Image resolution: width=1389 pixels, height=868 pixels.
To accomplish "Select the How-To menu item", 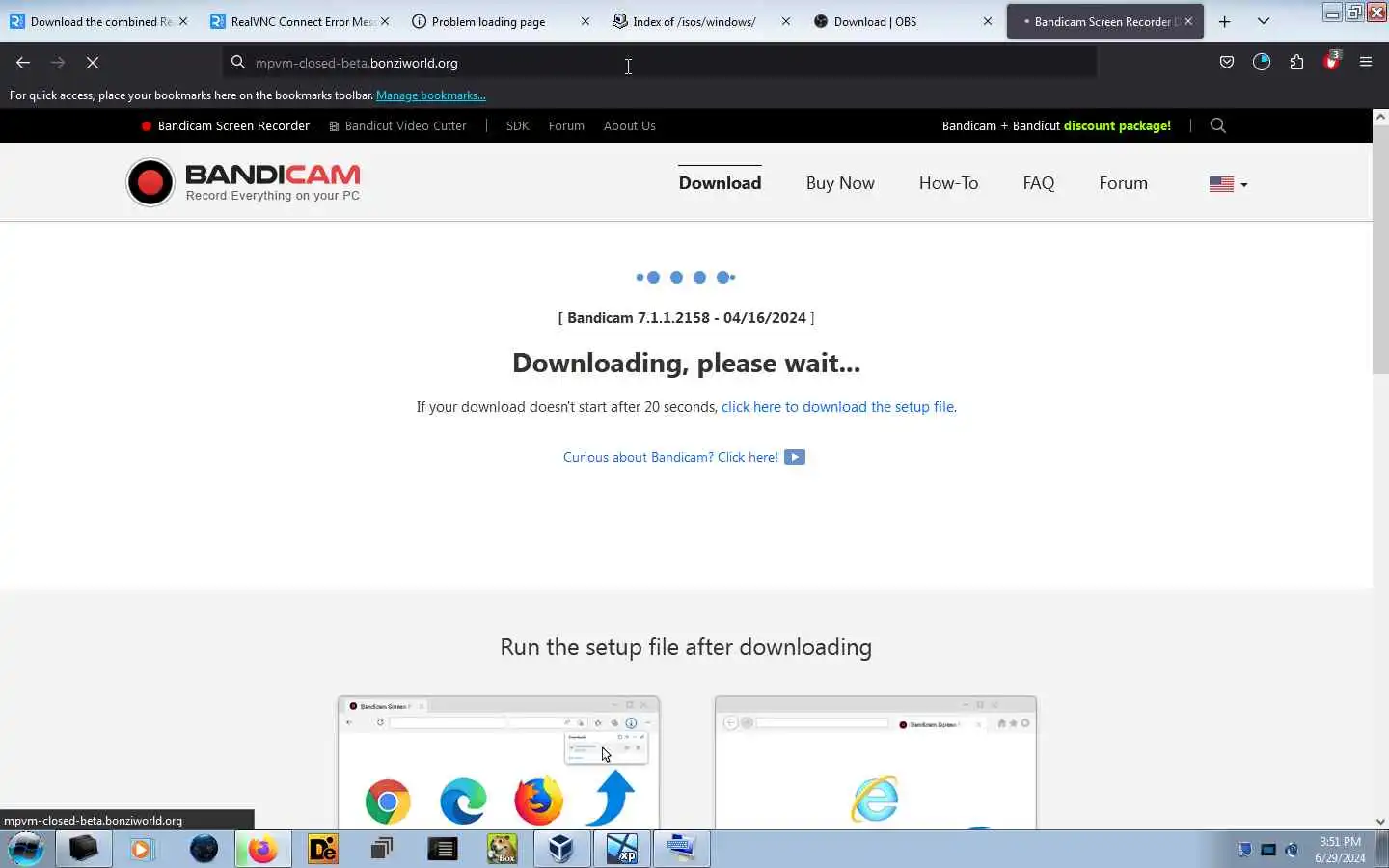I will coord(948,183).
